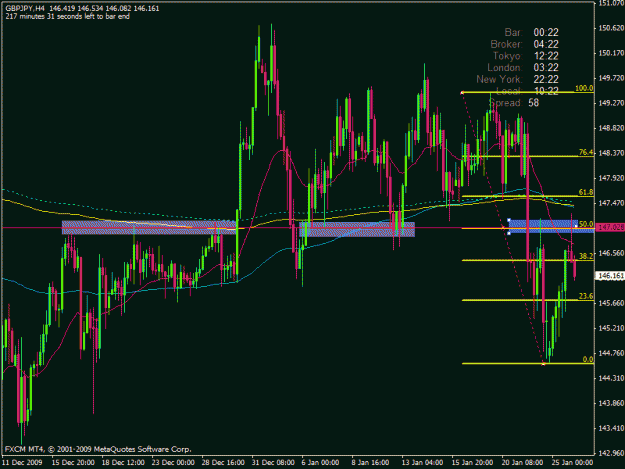Viewport: 625px width, 469px height.
Task: Click the Spread 58 value
Action: 534,103
